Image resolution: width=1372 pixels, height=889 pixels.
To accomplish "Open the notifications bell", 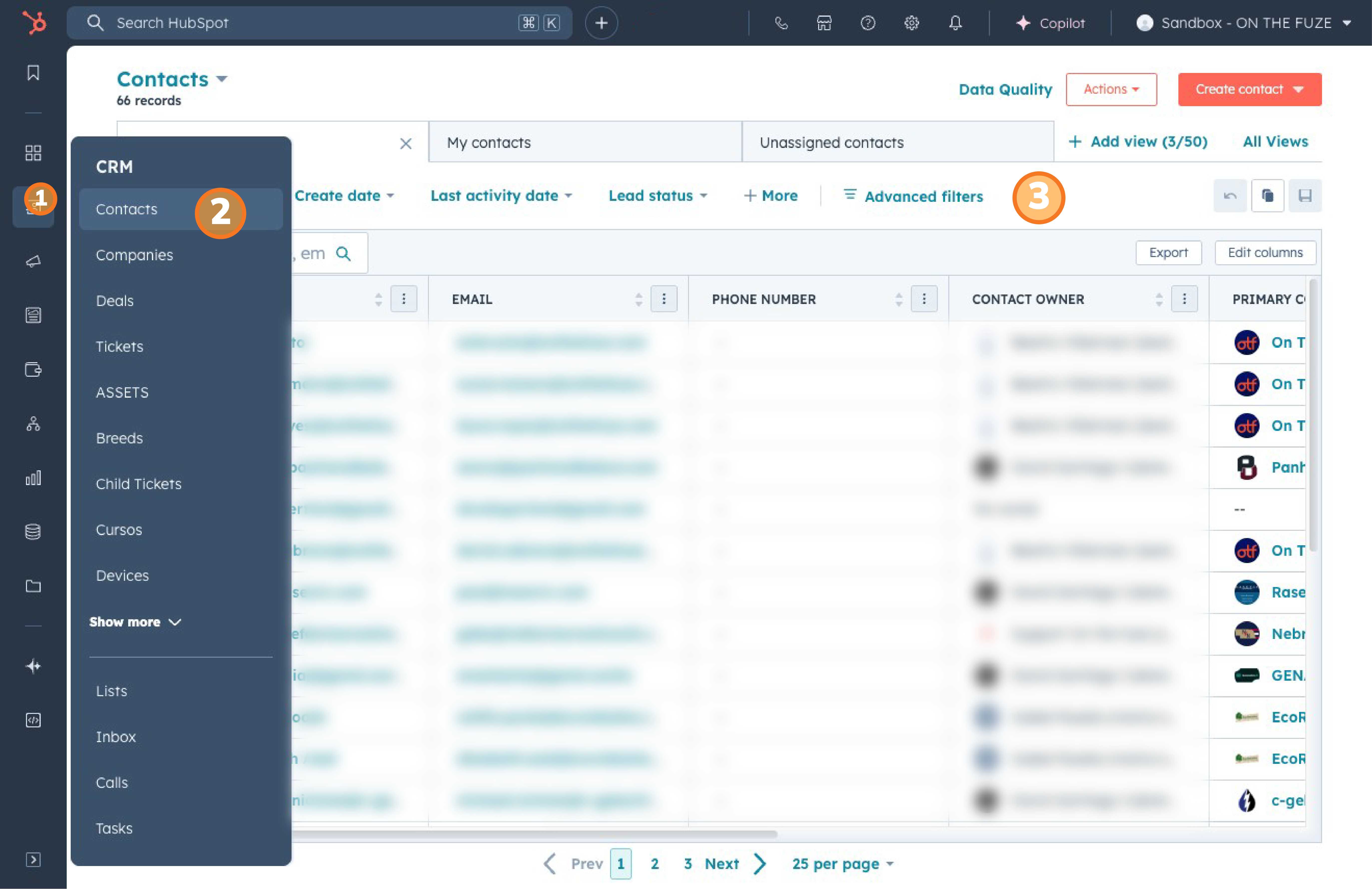I will tap(955, 23).
